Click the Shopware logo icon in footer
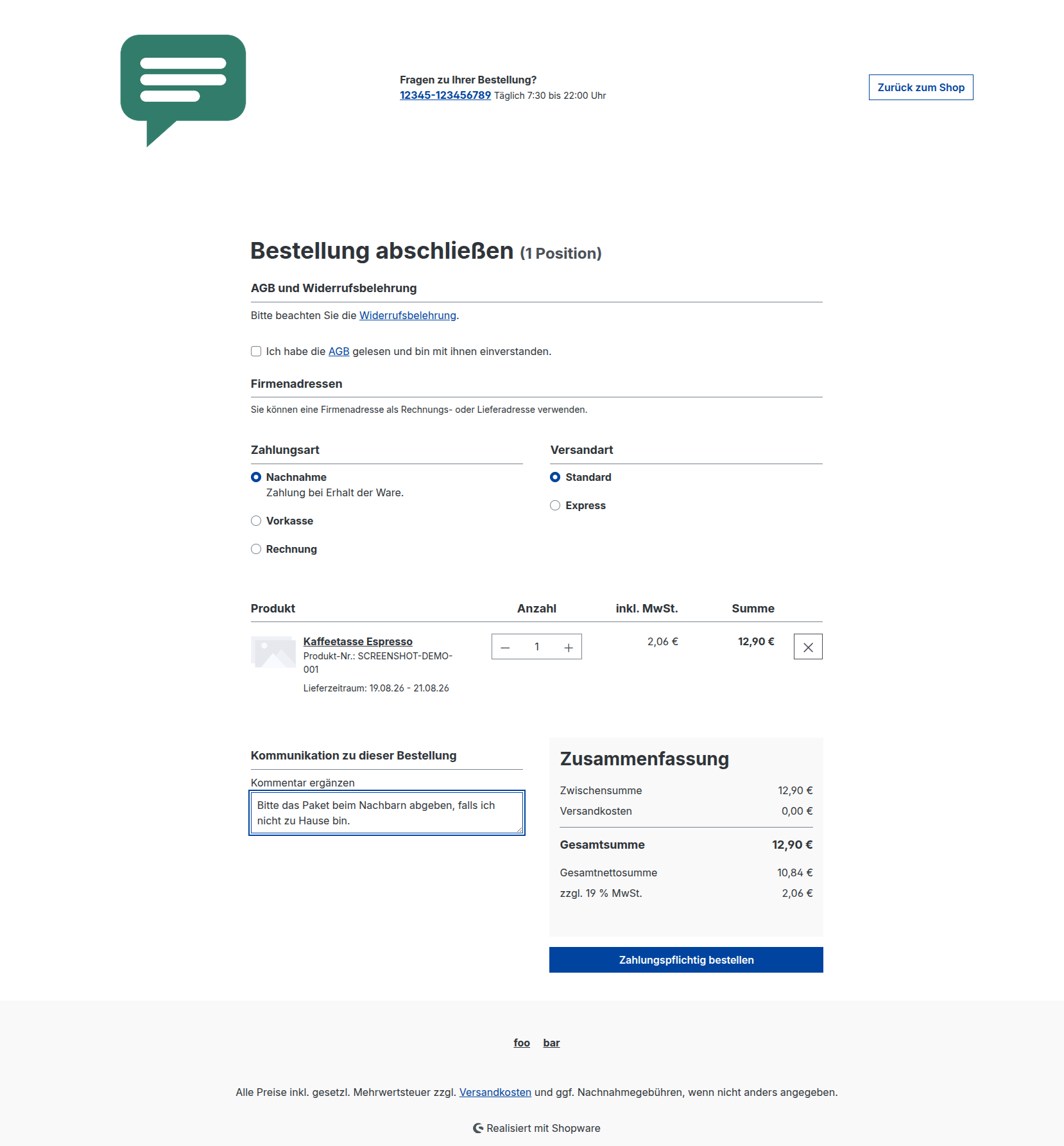The image size is (1064, 1146). [x=478, y=1128]
